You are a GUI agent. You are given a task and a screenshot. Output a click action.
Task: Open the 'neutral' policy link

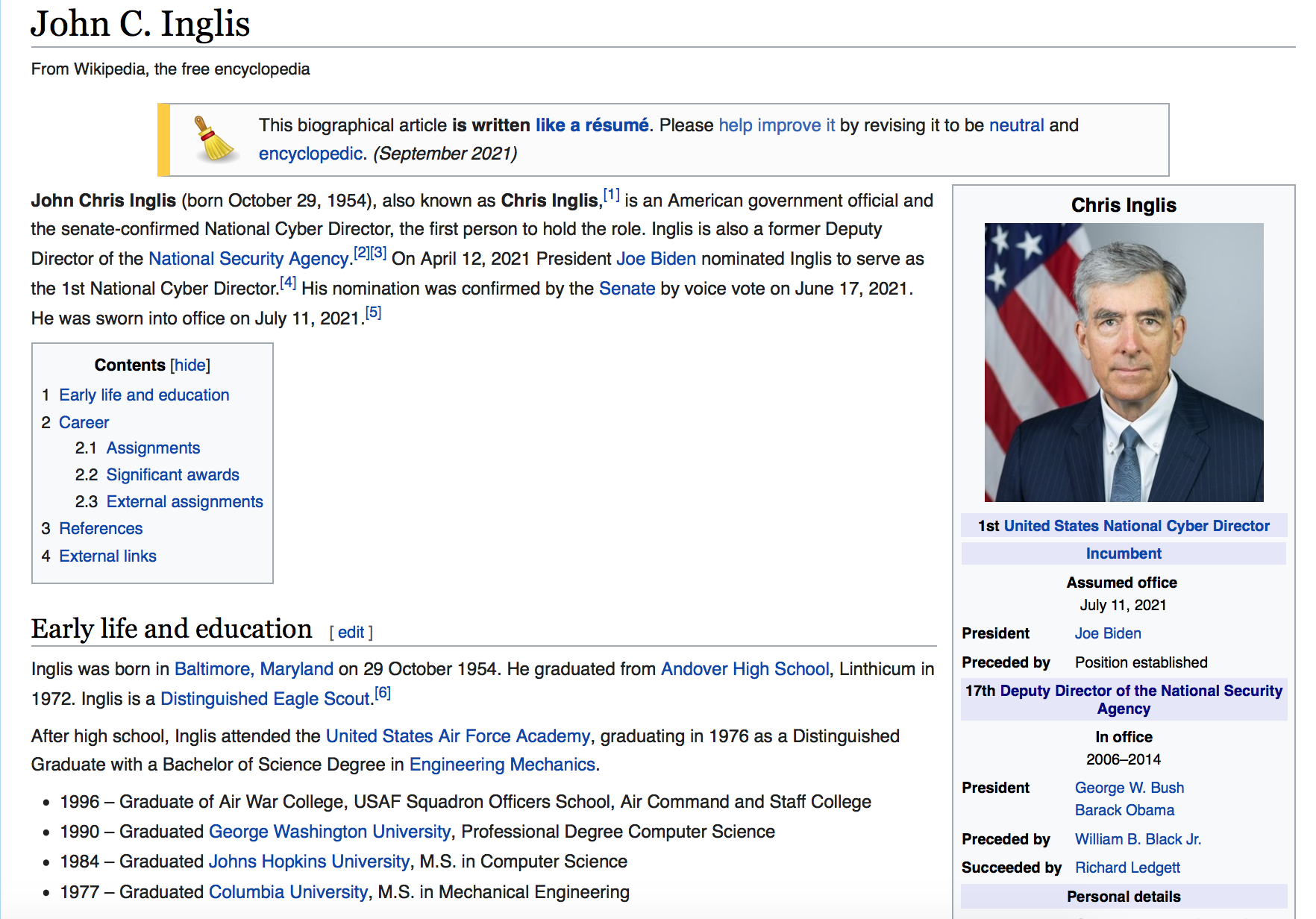click(1016, 125)
